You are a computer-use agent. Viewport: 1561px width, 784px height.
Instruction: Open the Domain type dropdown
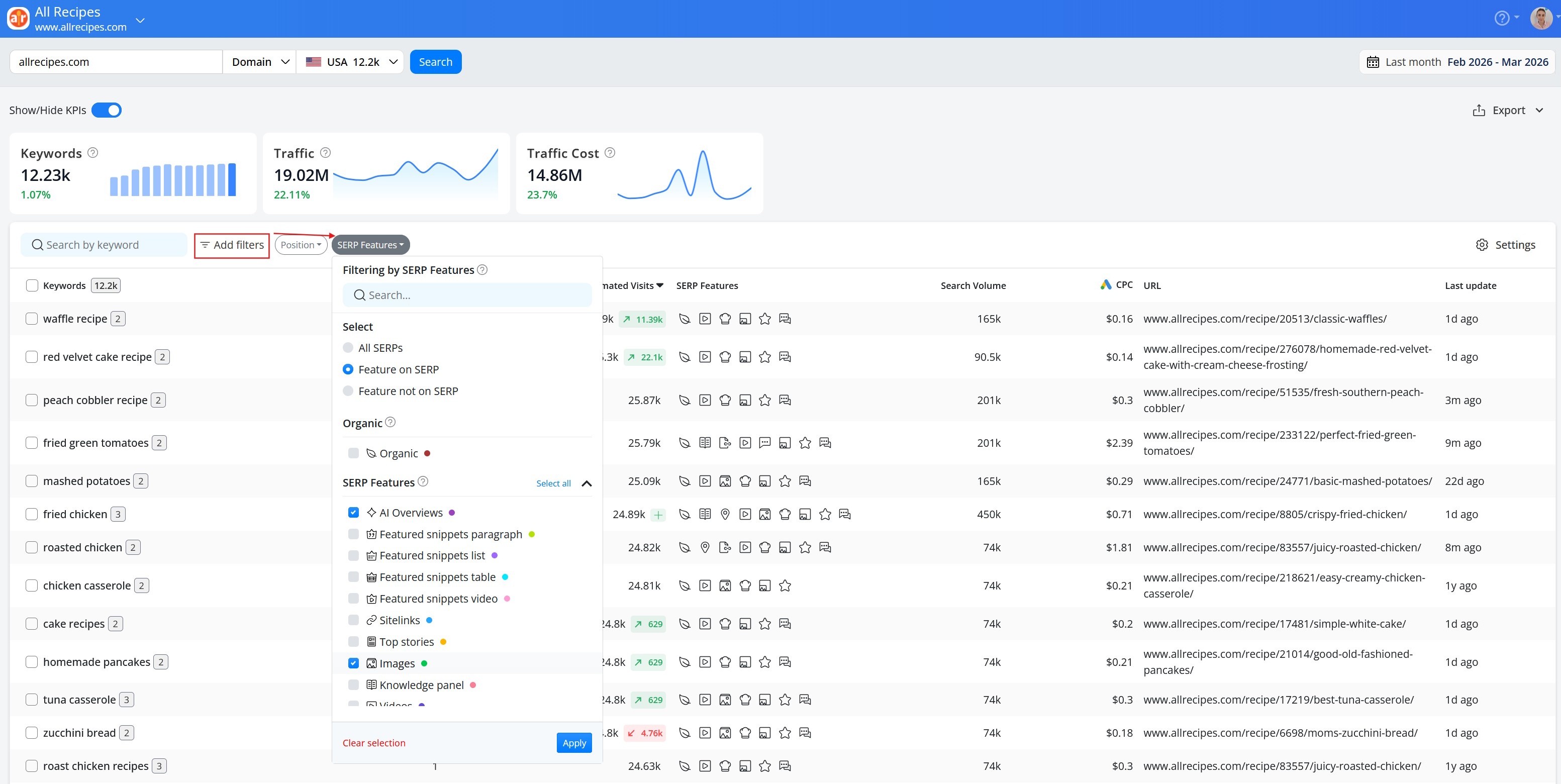point(259,62)
